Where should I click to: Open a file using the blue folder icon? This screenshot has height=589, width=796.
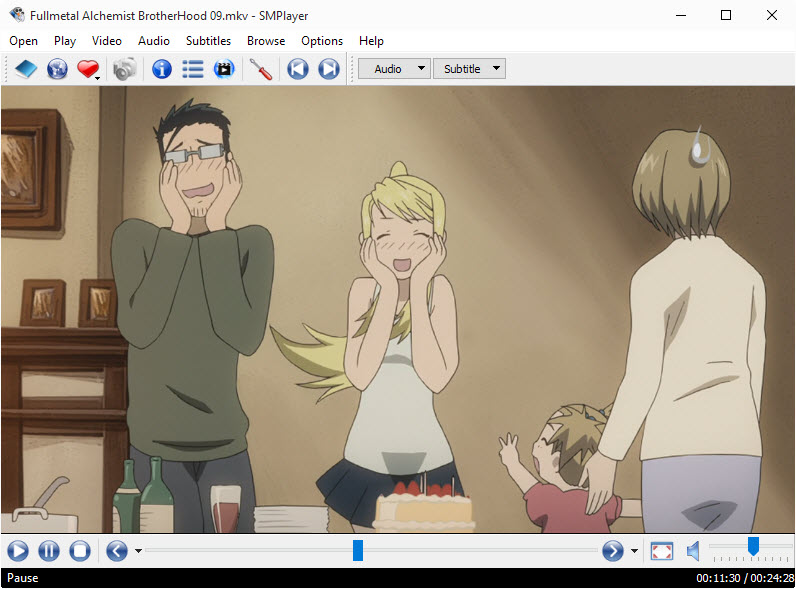(26, 69)
